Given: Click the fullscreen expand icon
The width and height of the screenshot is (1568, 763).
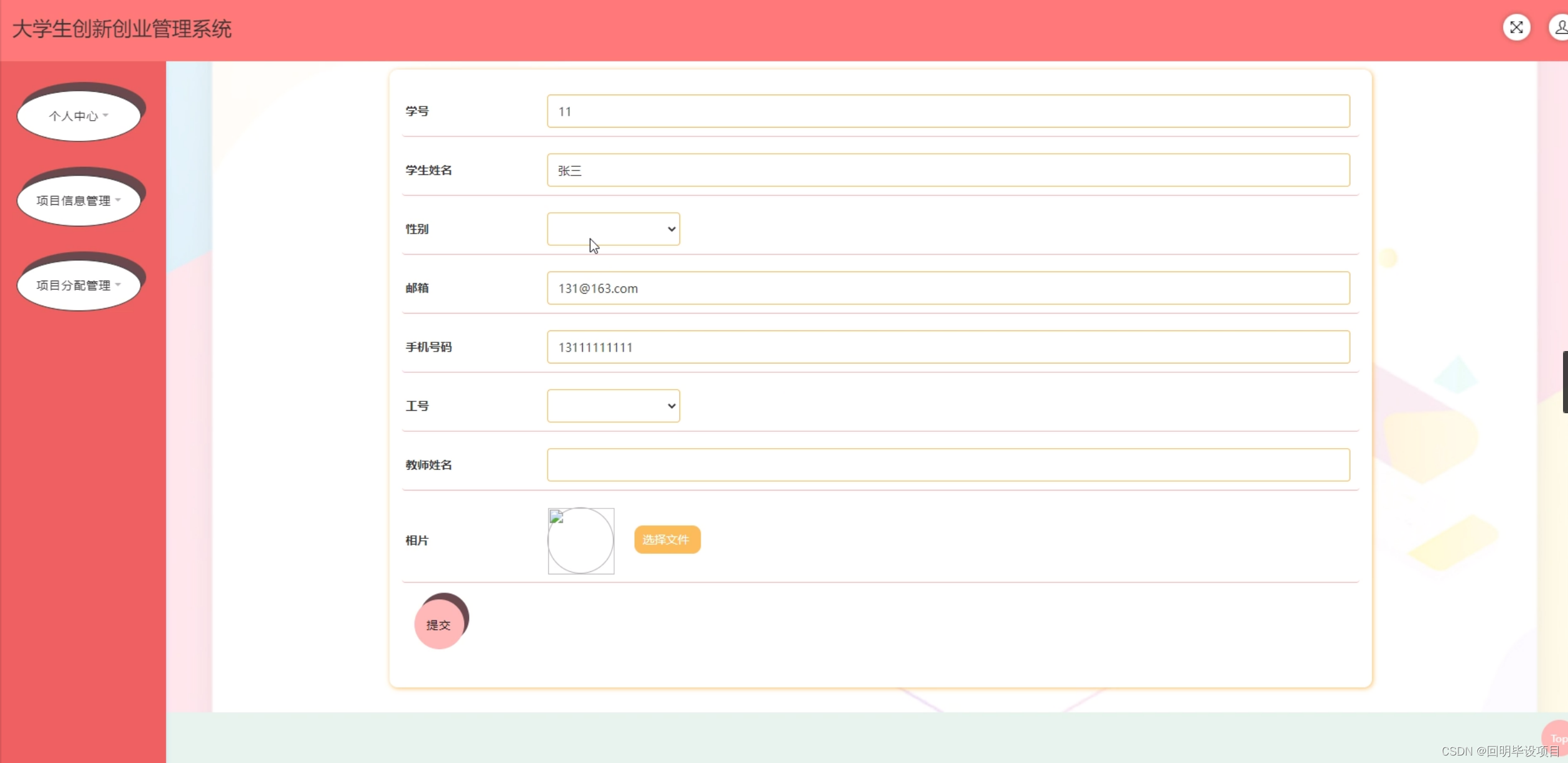Looking at the screenshot, I should click(x=1516, y=27).
